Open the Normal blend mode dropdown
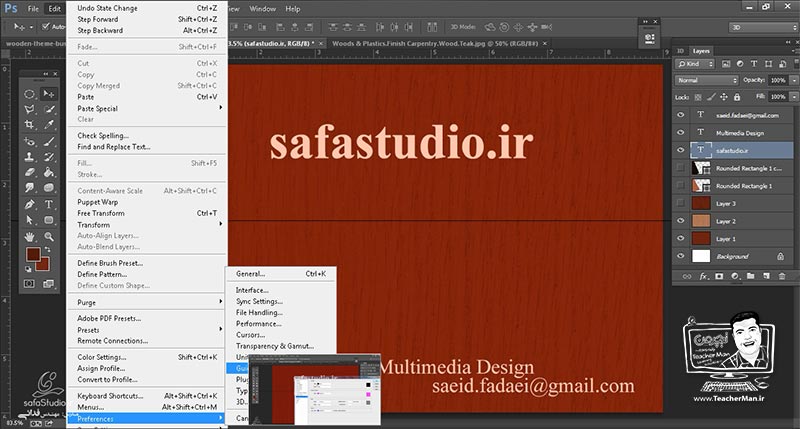Image resolution: width=800 pixels, height=429 pixels. point(707,80)
